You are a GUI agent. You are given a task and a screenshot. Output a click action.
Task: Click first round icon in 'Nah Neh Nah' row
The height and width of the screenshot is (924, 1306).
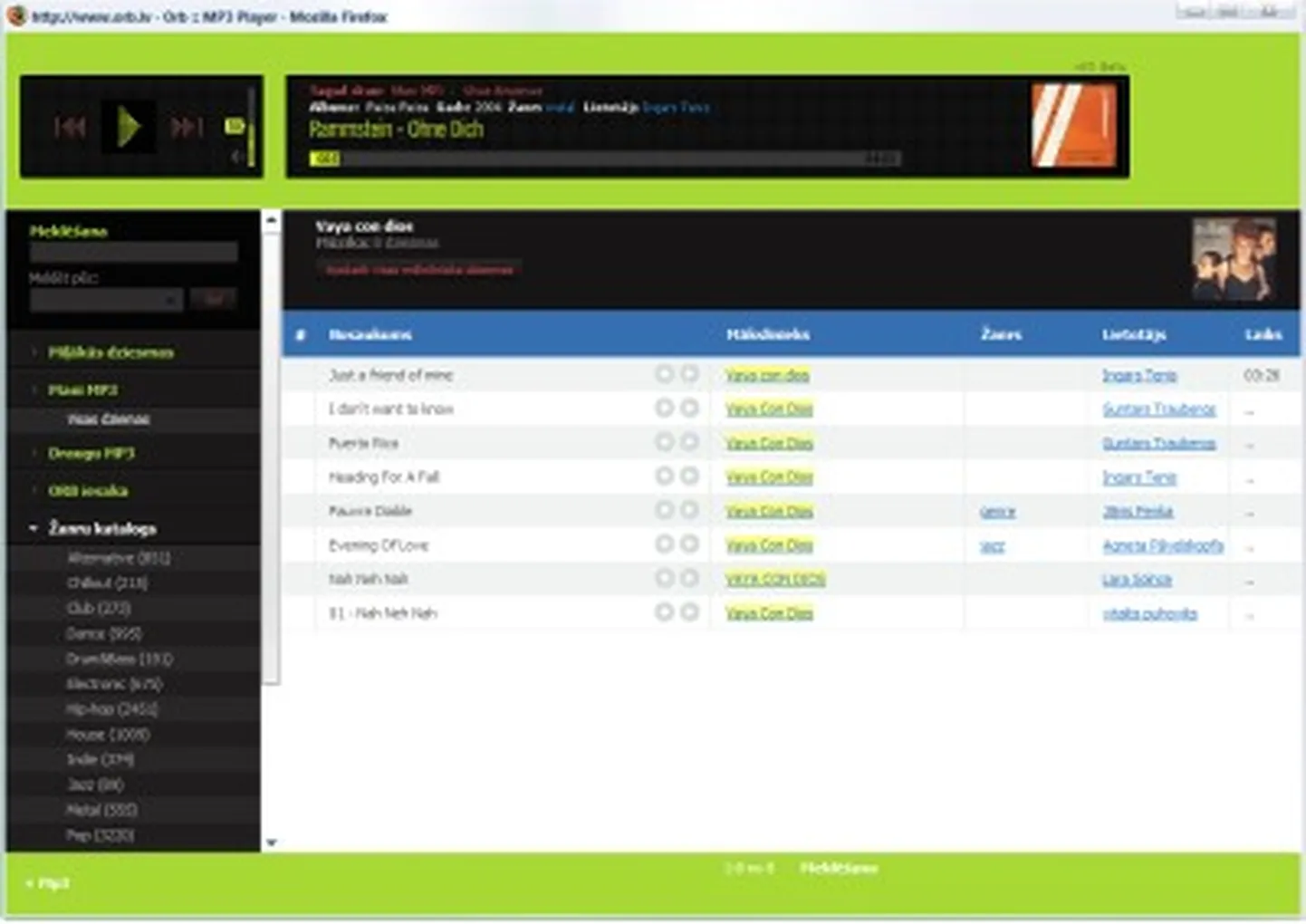(x=664, y=578)
